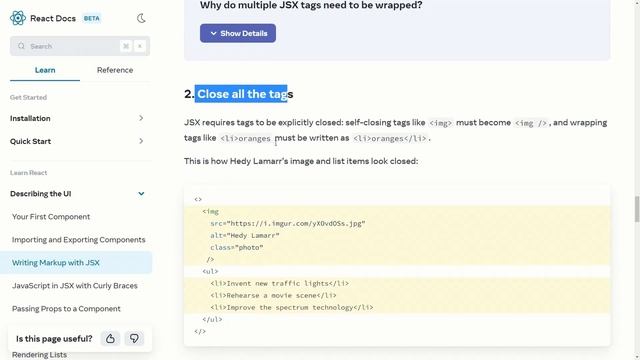
Task: Click the Close all the tags heading
Action: pos(239,94)
